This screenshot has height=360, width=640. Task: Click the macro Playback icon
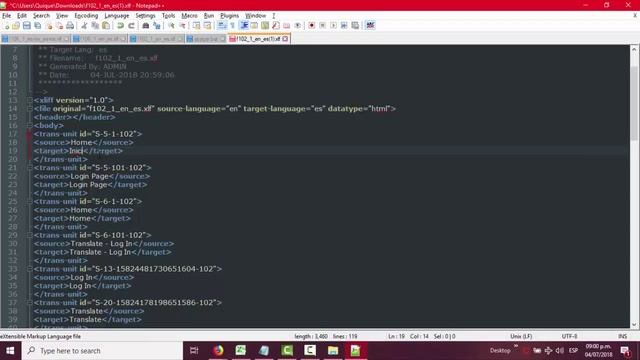point(333,25)
